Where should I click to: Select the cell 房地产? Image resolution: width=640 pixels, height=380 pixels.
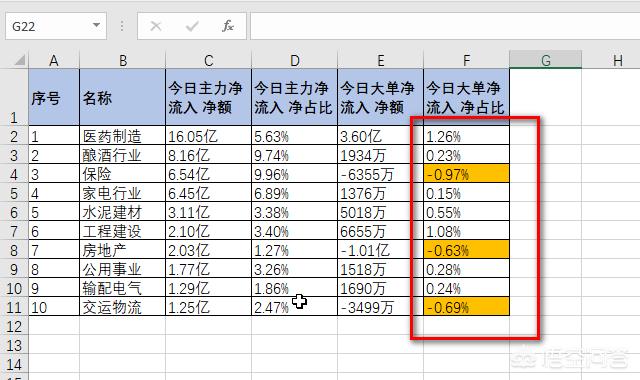[122, 250]
